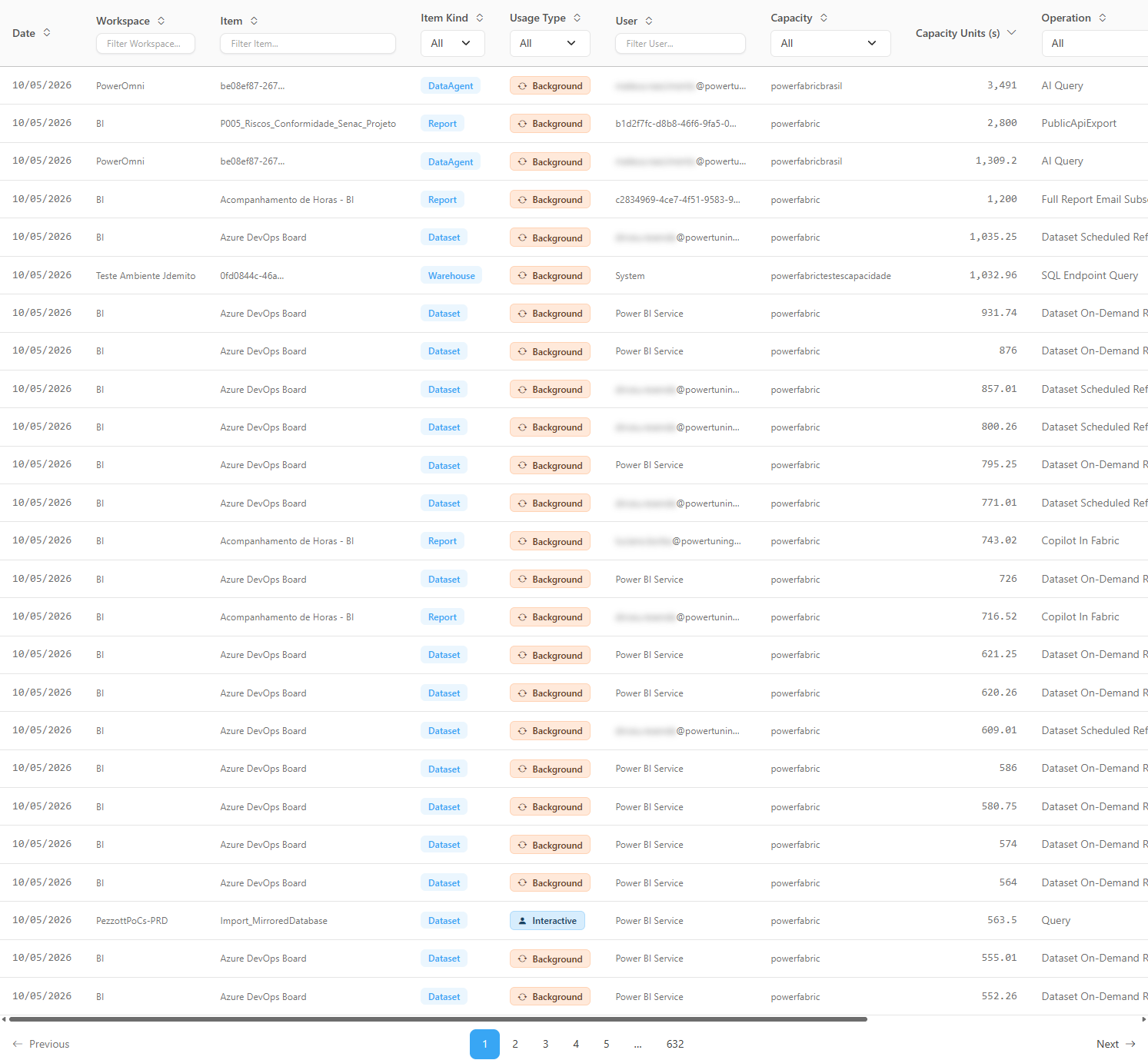Go to page 2
Screen dimensions: 1148x1060
515,1044
